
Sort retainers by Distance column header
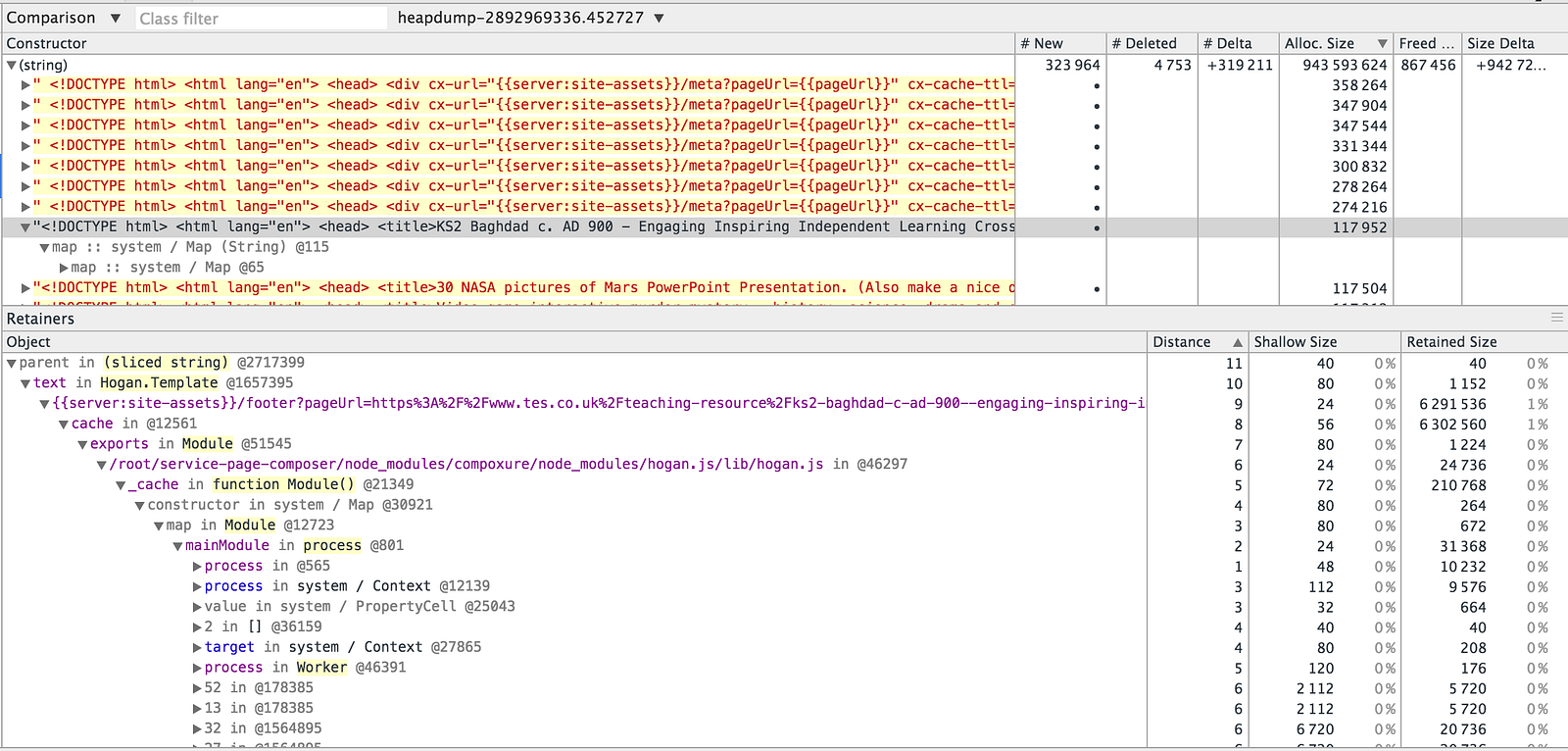tap(1198, 341)
